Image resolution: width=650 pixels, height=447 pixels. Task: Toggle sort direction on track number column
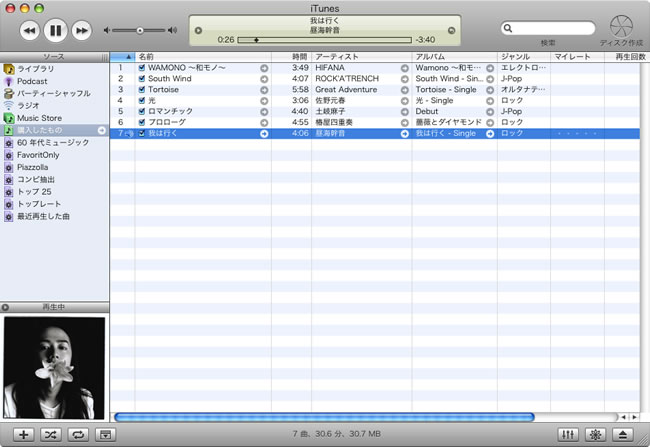click(122, 57)
